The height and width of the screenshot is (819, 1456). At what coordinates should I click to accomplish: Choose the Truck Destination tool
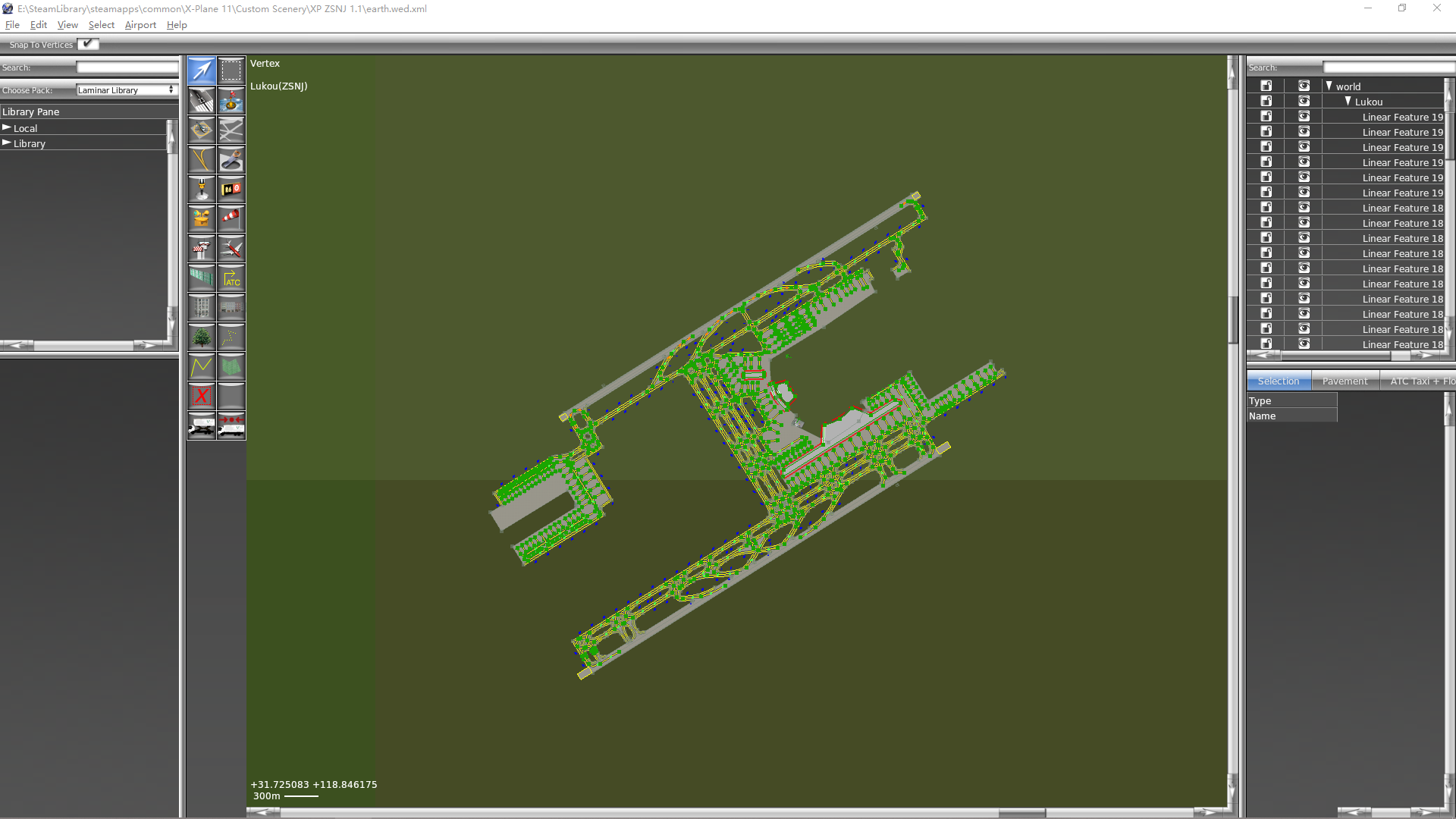coord(231,425)
